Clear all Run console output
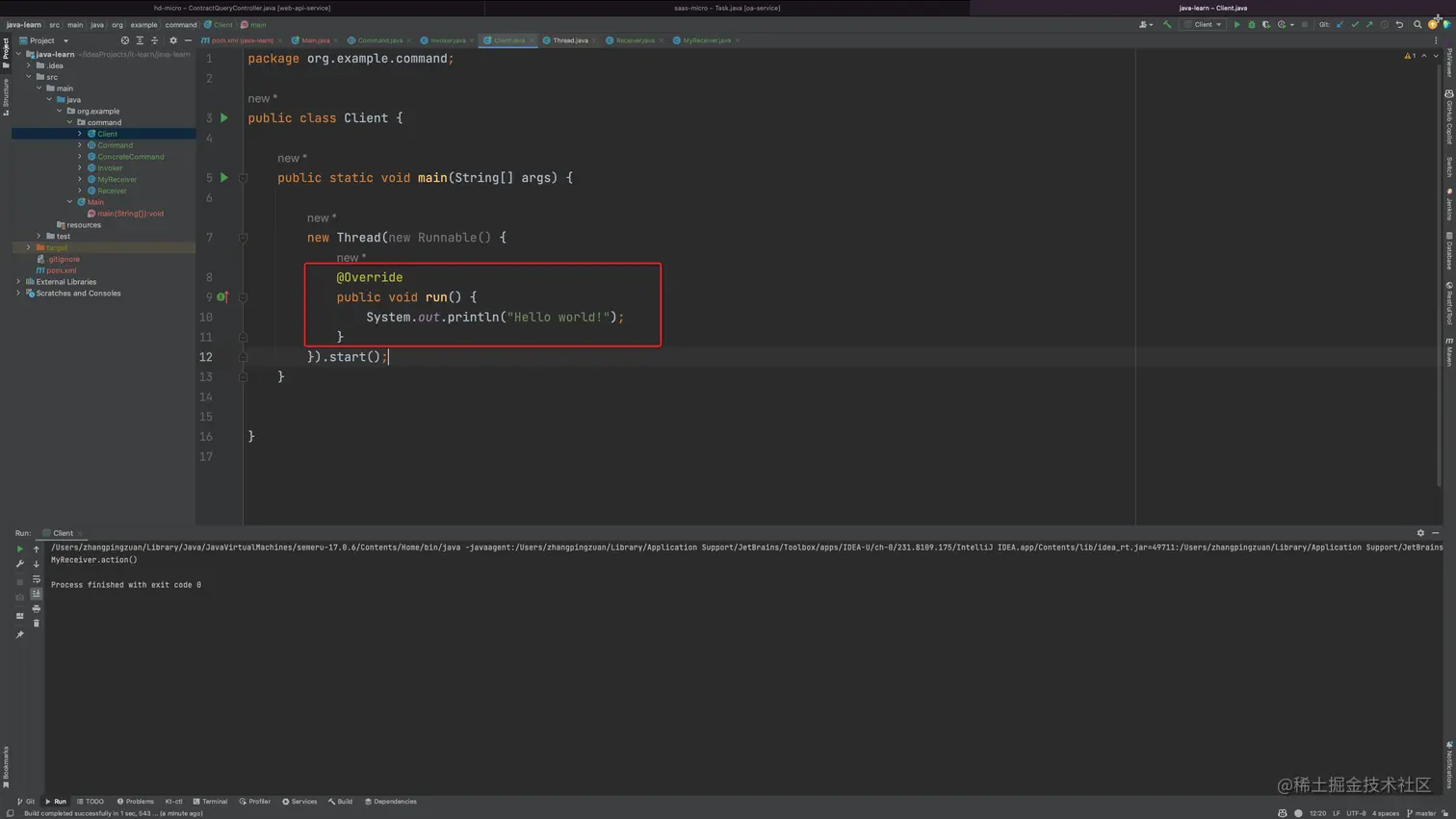This screenshot has width=1456, height=819. (x=37, y=624)
